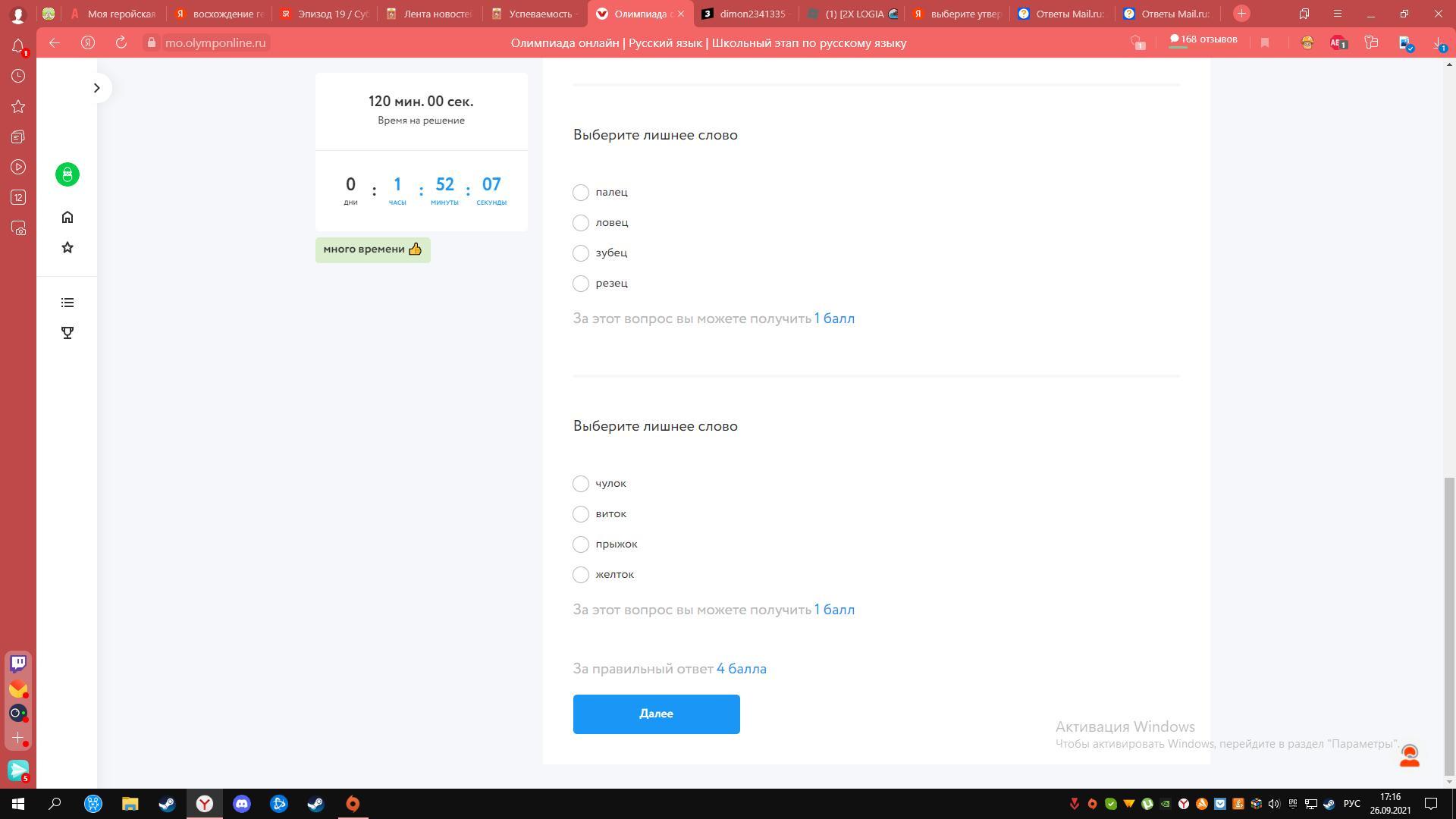Click the home icon in left sidebar
The height and width of the screenshot is (819, 1456).
click(x=67, y=217)
